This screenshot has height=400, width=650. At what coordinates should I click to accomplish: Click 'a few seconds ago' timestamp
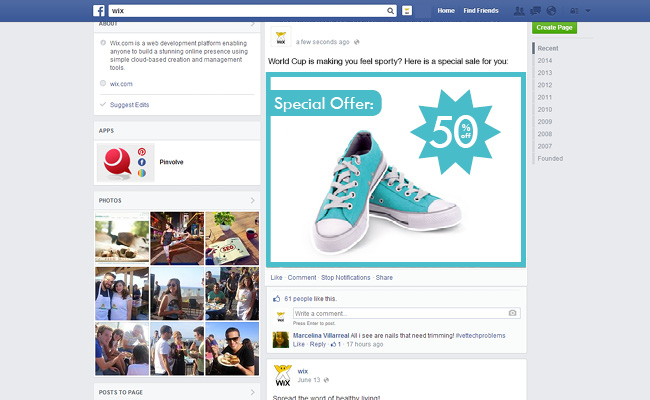323,42
